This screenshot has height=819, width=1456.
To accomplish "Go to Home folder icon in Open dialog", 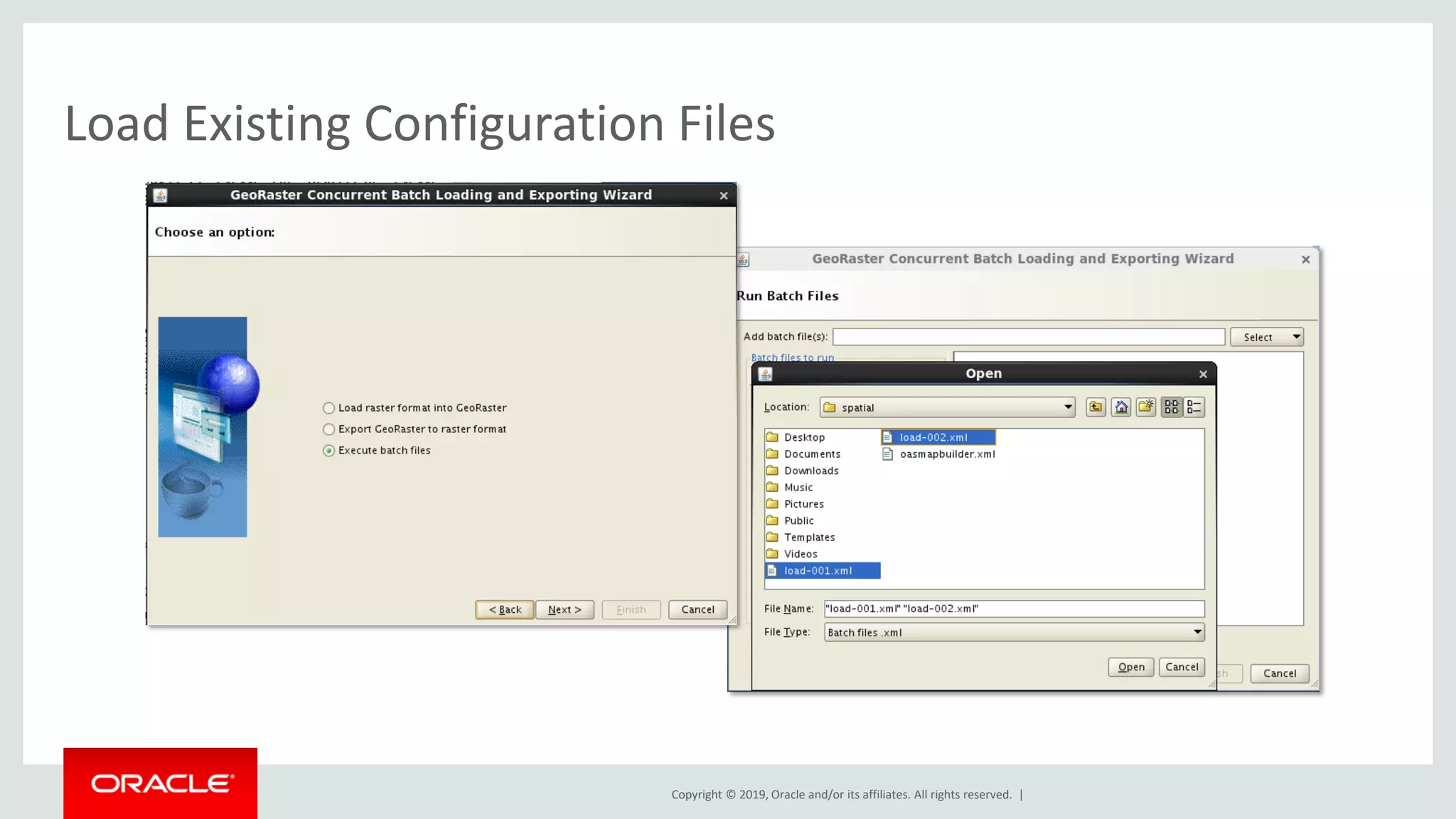I will pos(1121,407).
